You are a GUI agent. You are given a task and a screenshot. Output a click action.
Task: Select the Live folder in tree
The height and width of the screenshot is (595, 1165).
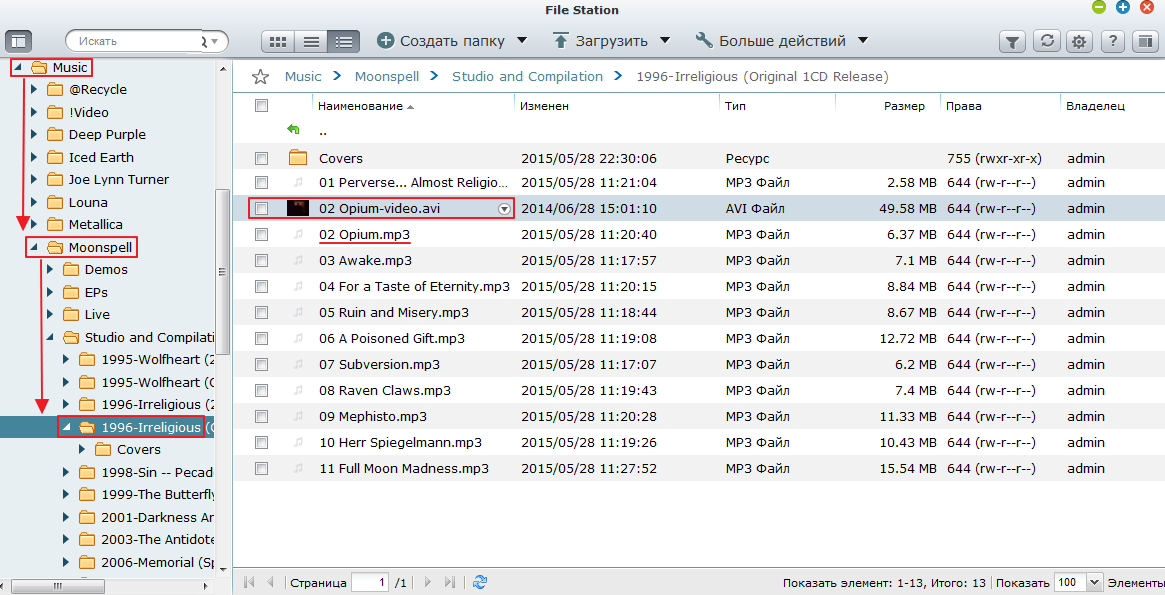point(97,314)
